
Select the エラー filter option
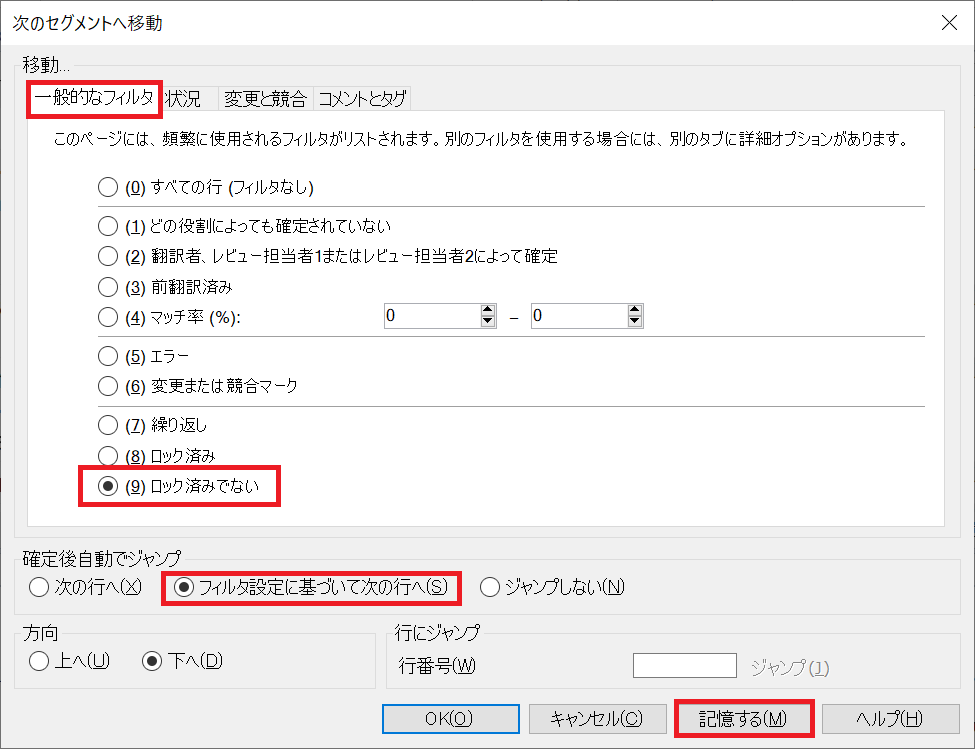108,355
